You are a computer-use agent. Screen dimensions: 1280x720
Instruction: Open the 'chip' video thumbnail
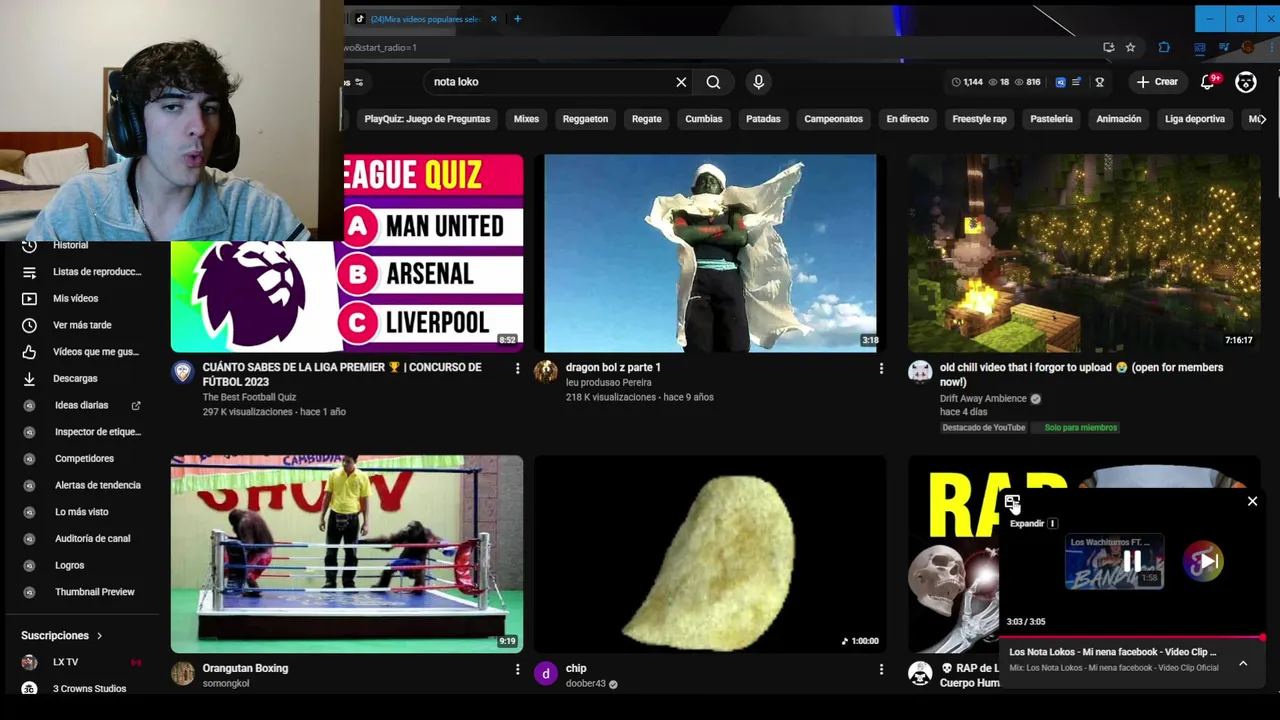[710, 554]
